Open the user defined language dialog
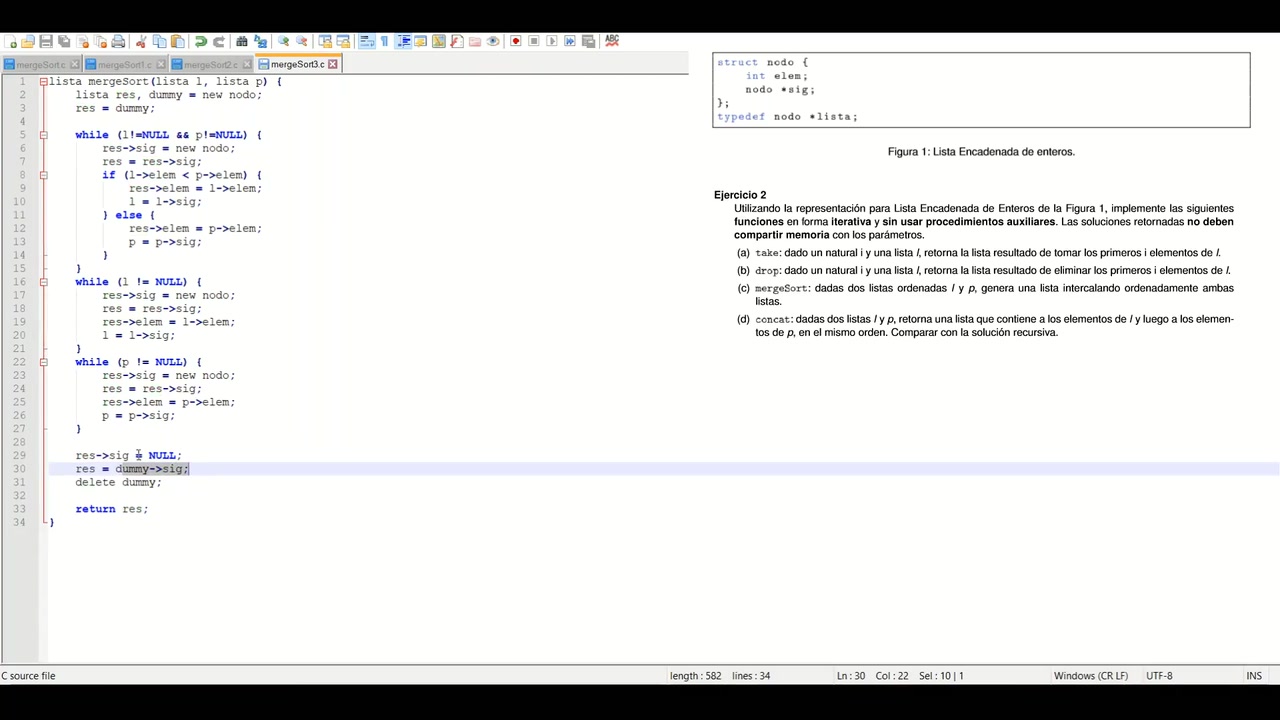The width and height of the screenshot is (1280, 720). (421, 41)
